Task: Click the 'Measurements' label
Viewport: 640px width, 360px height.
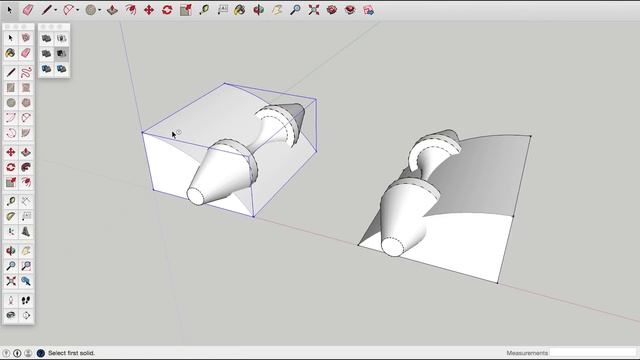Action: (x=527, y=353)
